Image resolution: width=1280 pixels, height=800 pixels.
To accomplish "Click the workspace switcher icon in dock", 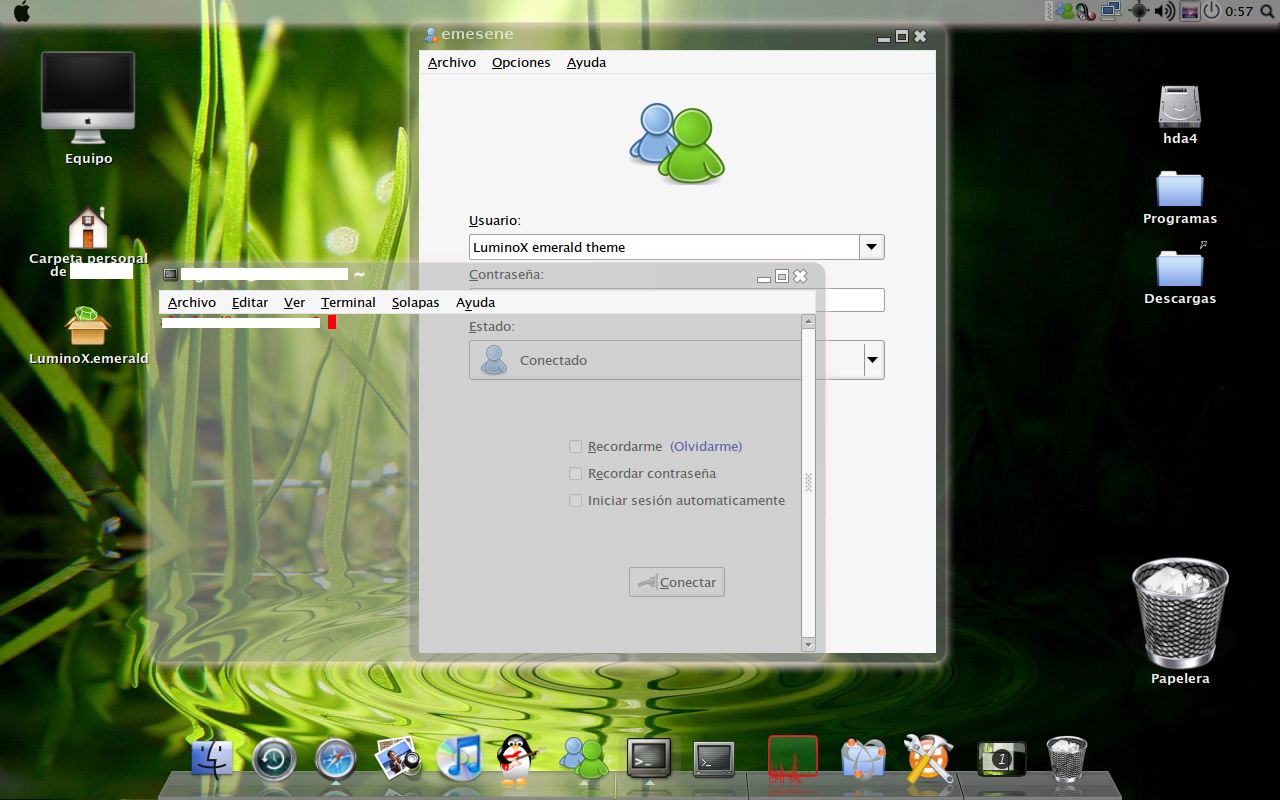I will [x=1002, y=758].
